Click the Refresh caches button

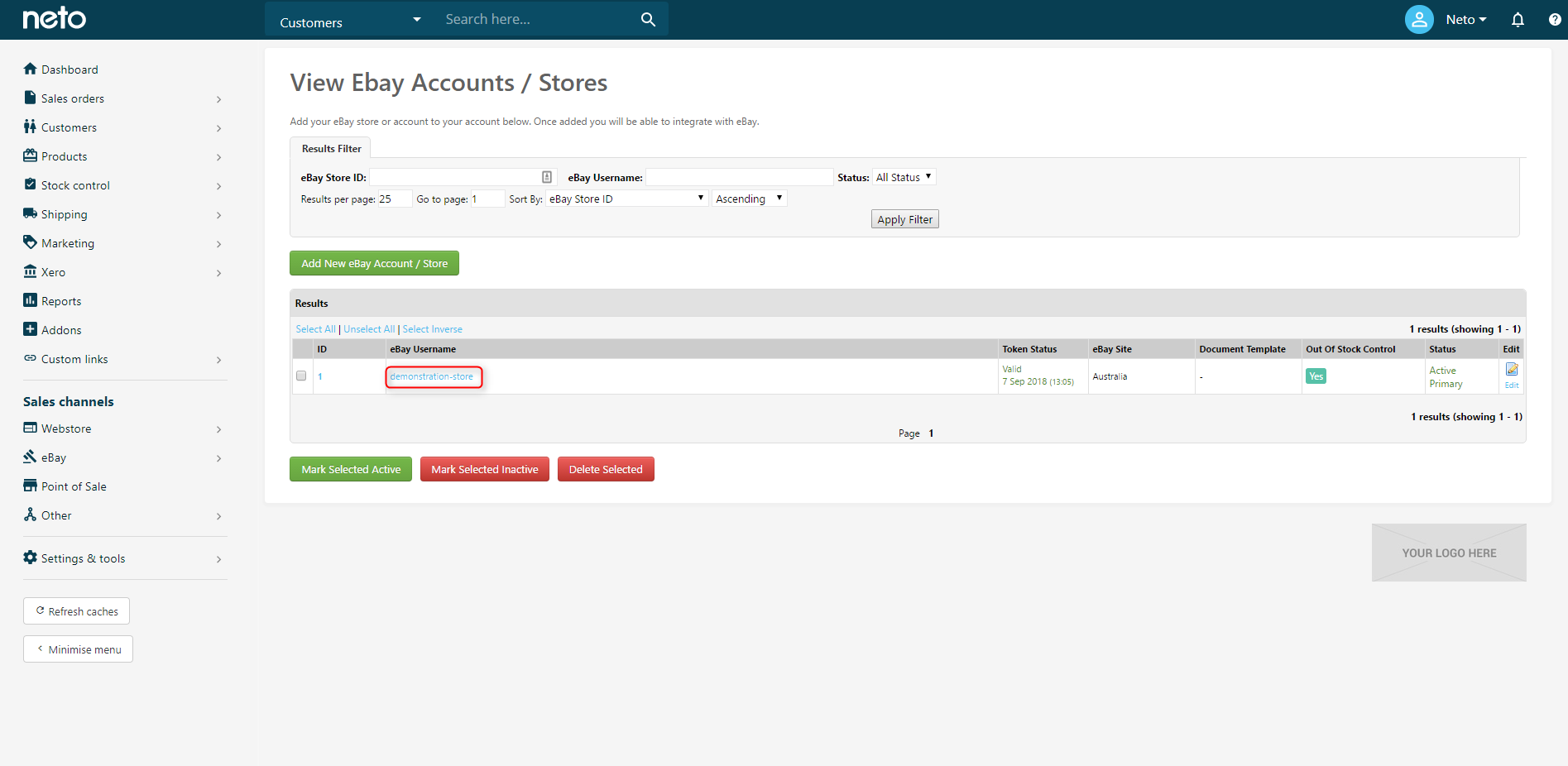click(76, 611)
